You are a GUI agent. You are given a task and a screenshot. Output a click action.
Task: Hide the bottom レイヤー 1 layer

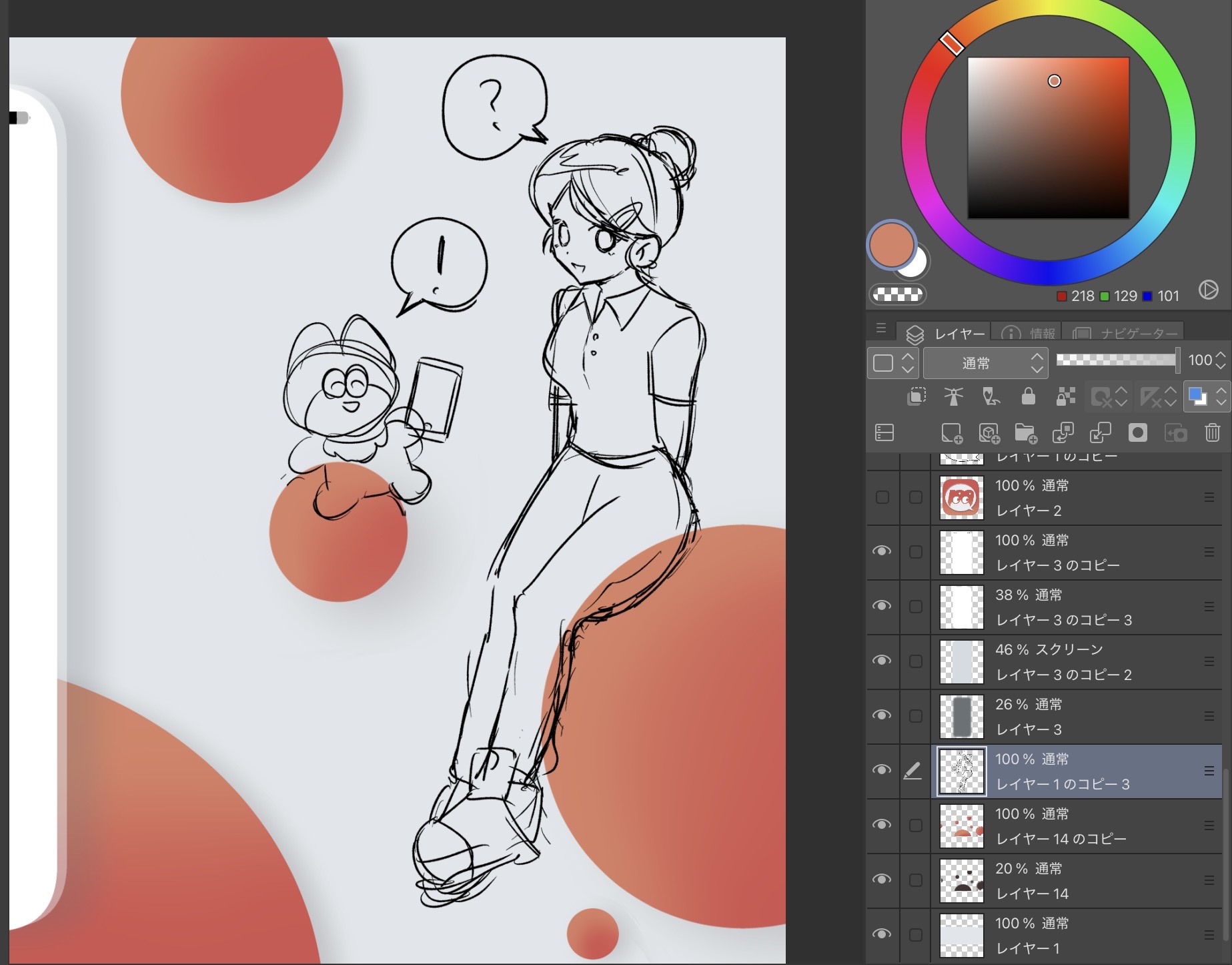click(x=882, y=934)
